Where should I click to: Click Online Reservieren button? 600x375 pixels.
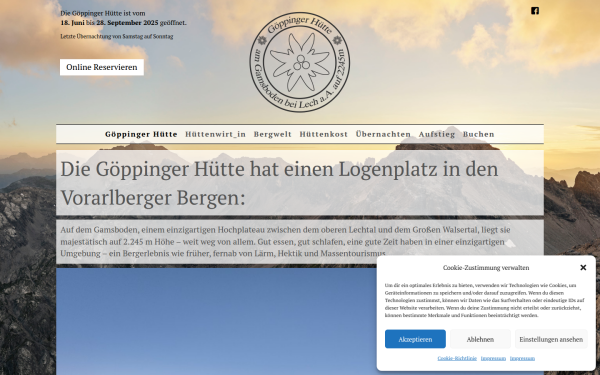[x=102, y=67]
